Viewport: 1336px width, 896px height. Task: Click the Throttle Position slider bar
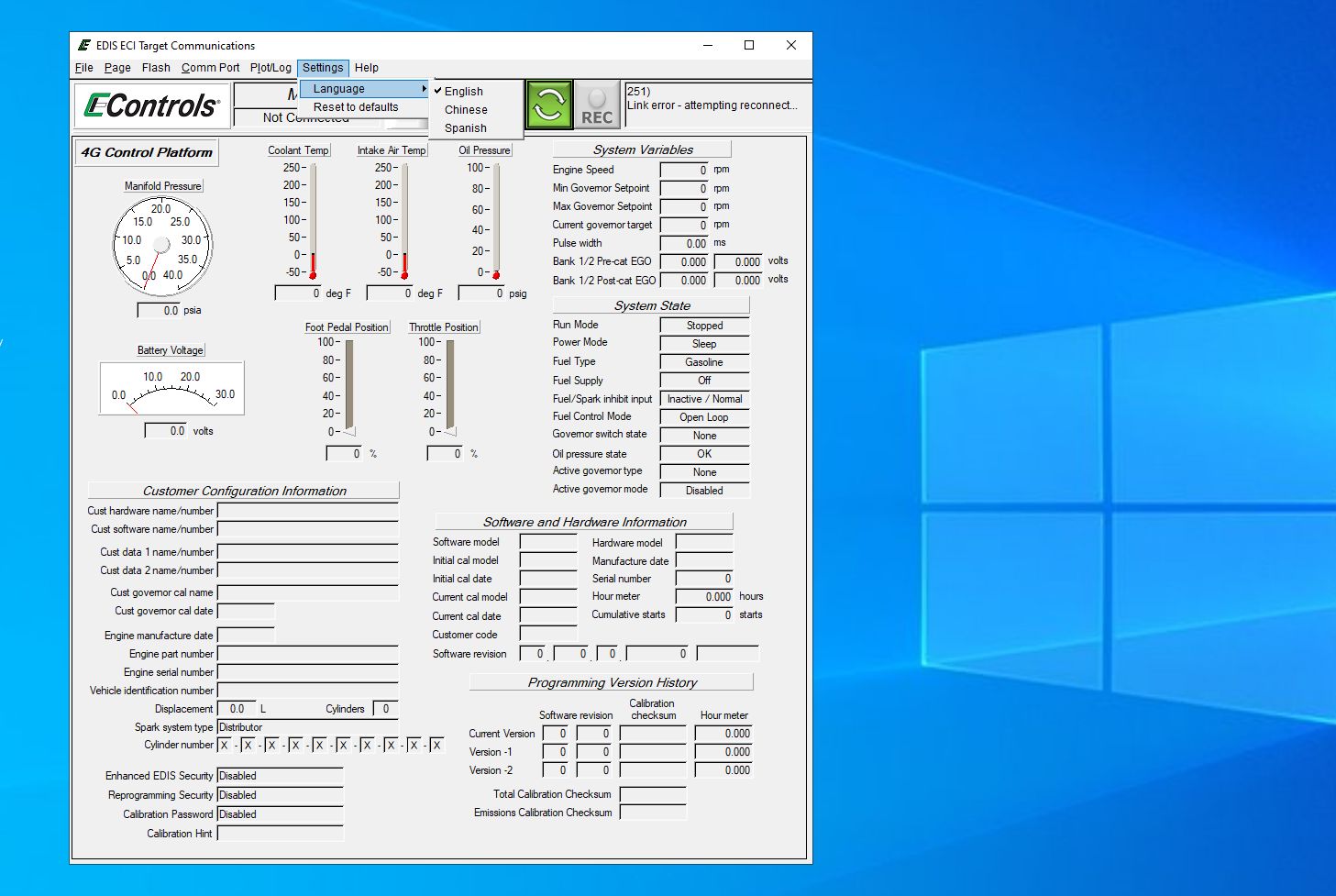point(450,385)
